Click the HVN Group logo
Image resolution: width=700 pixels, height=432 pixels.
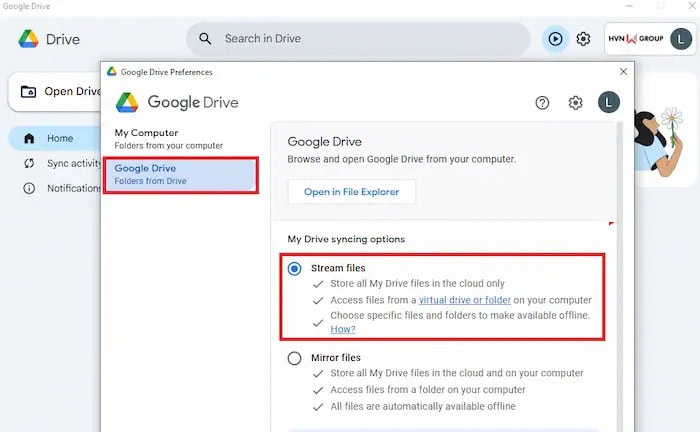634,40
